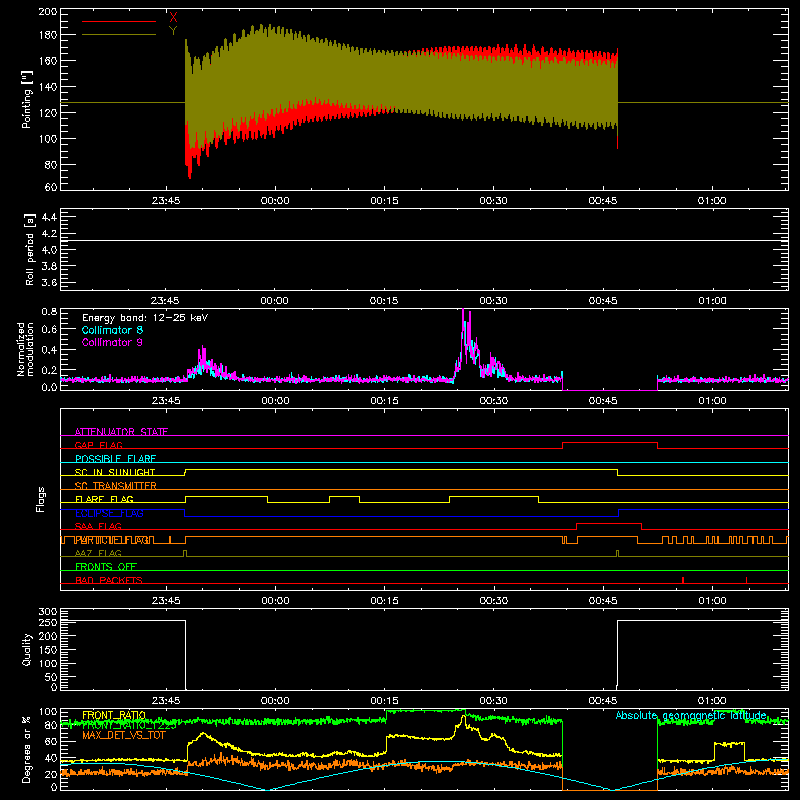This screenshot has width=800, height=800.
Task: Select the orange MAX_DET_VS_TOT legend label
Action: 124,735
